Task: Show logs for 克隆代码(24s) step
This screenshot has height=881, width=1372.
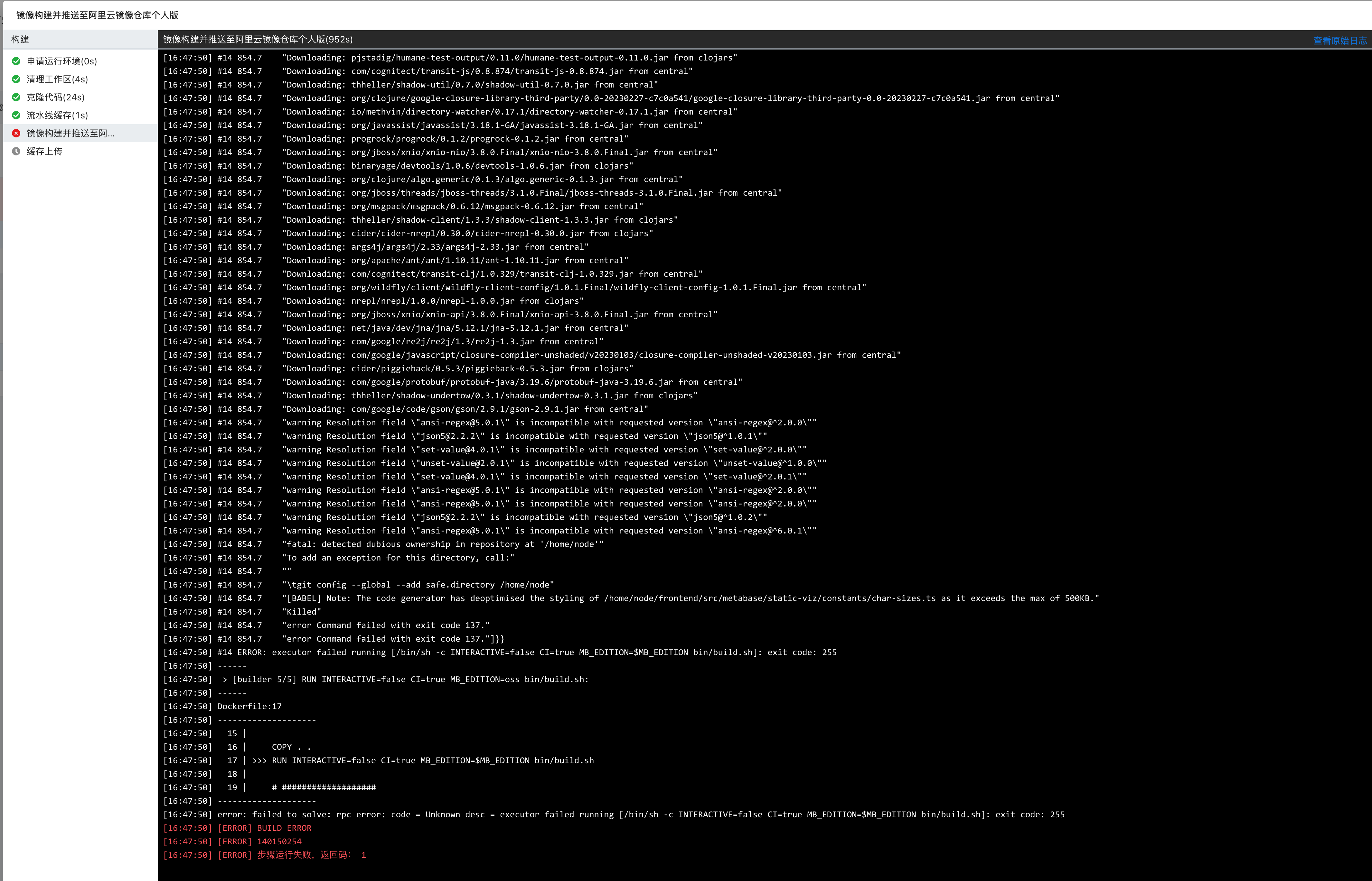Action: click(x=55, y=97)
